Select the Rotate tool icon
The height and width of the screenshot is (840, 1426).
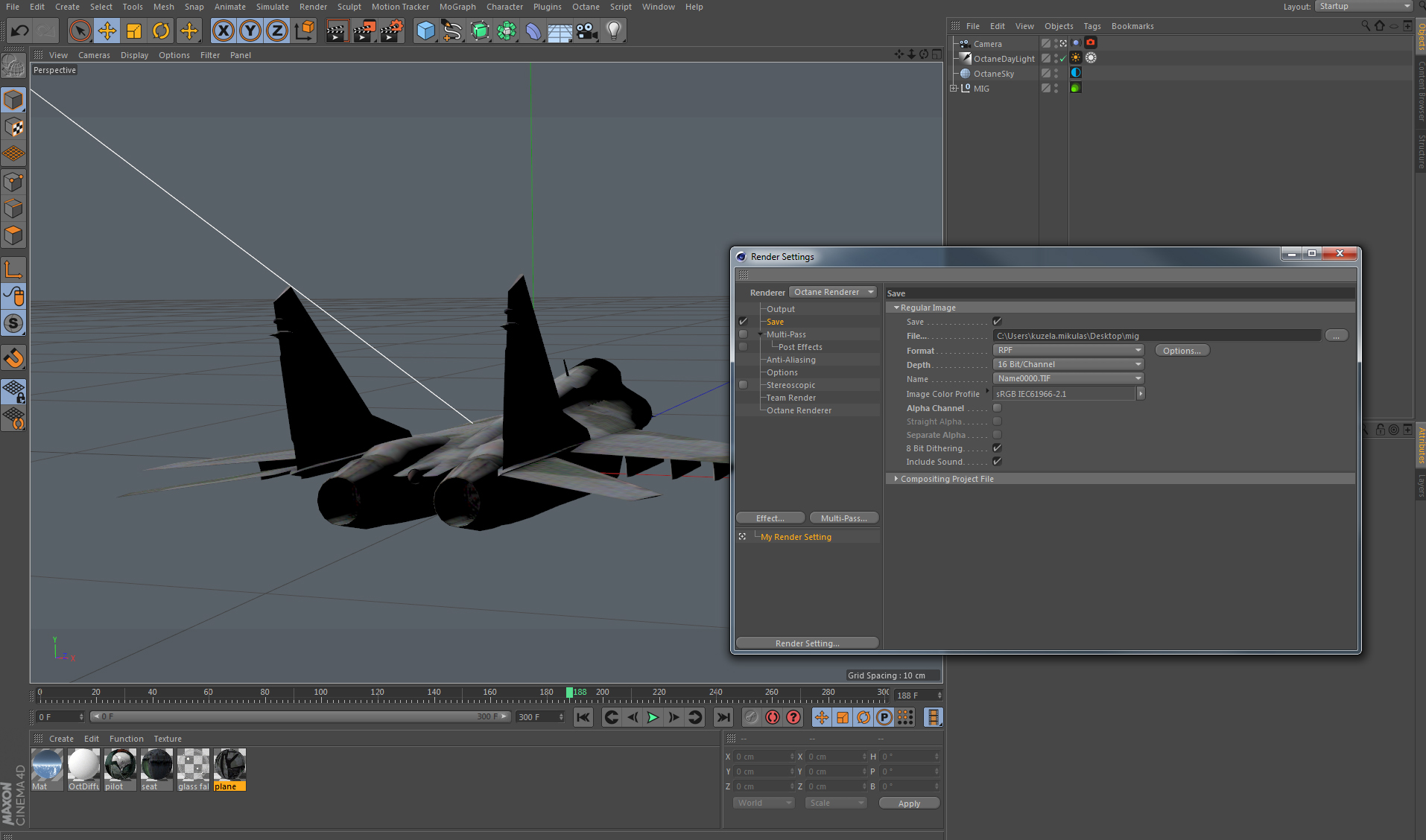(160, 31)
